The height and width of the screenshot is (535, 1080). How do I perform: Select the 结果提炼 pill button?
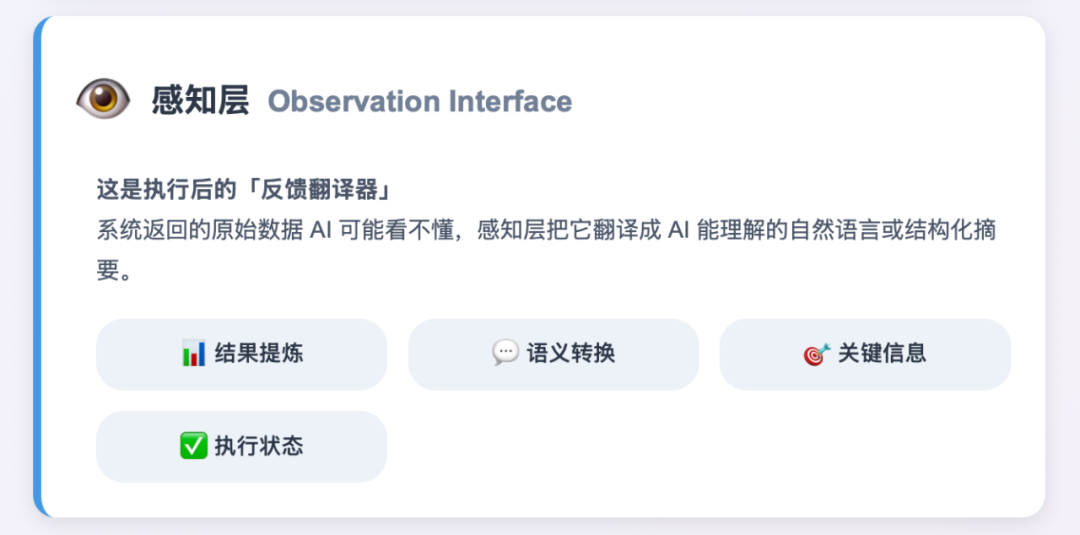click(241, 354)
